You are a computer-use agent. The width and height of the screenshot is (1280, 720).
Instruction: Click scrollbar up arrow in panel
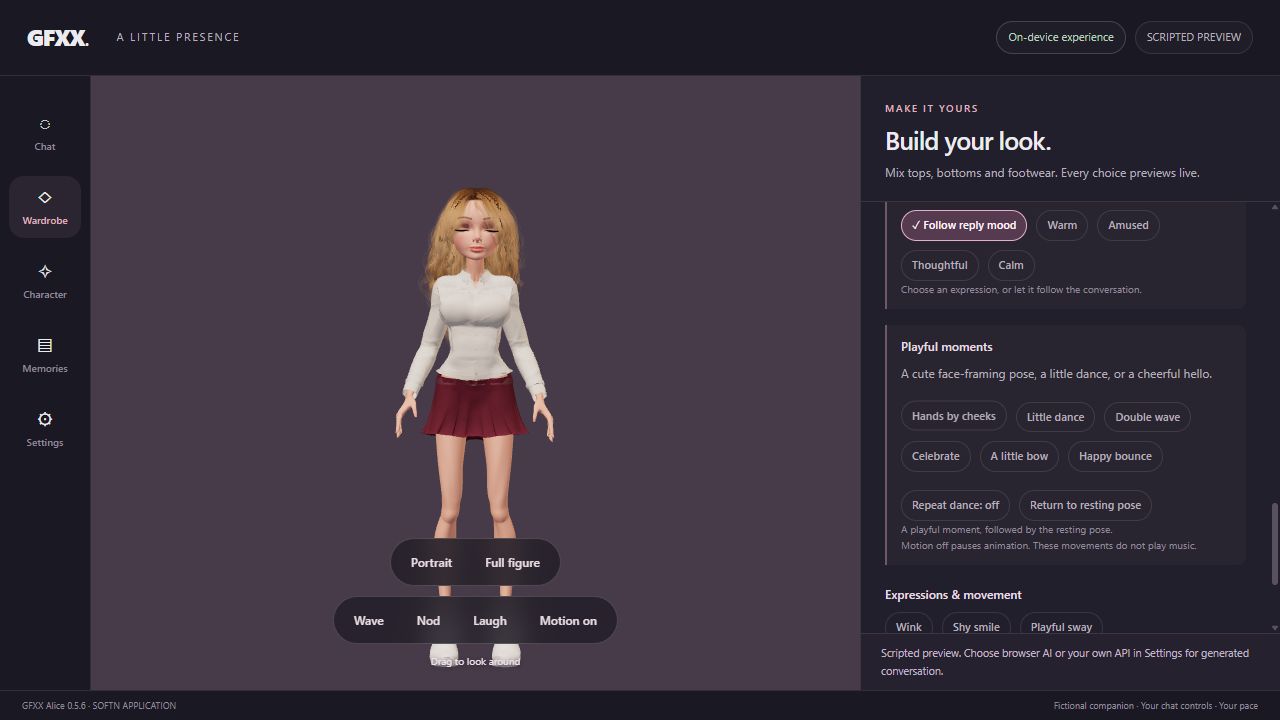(1274, 207)
